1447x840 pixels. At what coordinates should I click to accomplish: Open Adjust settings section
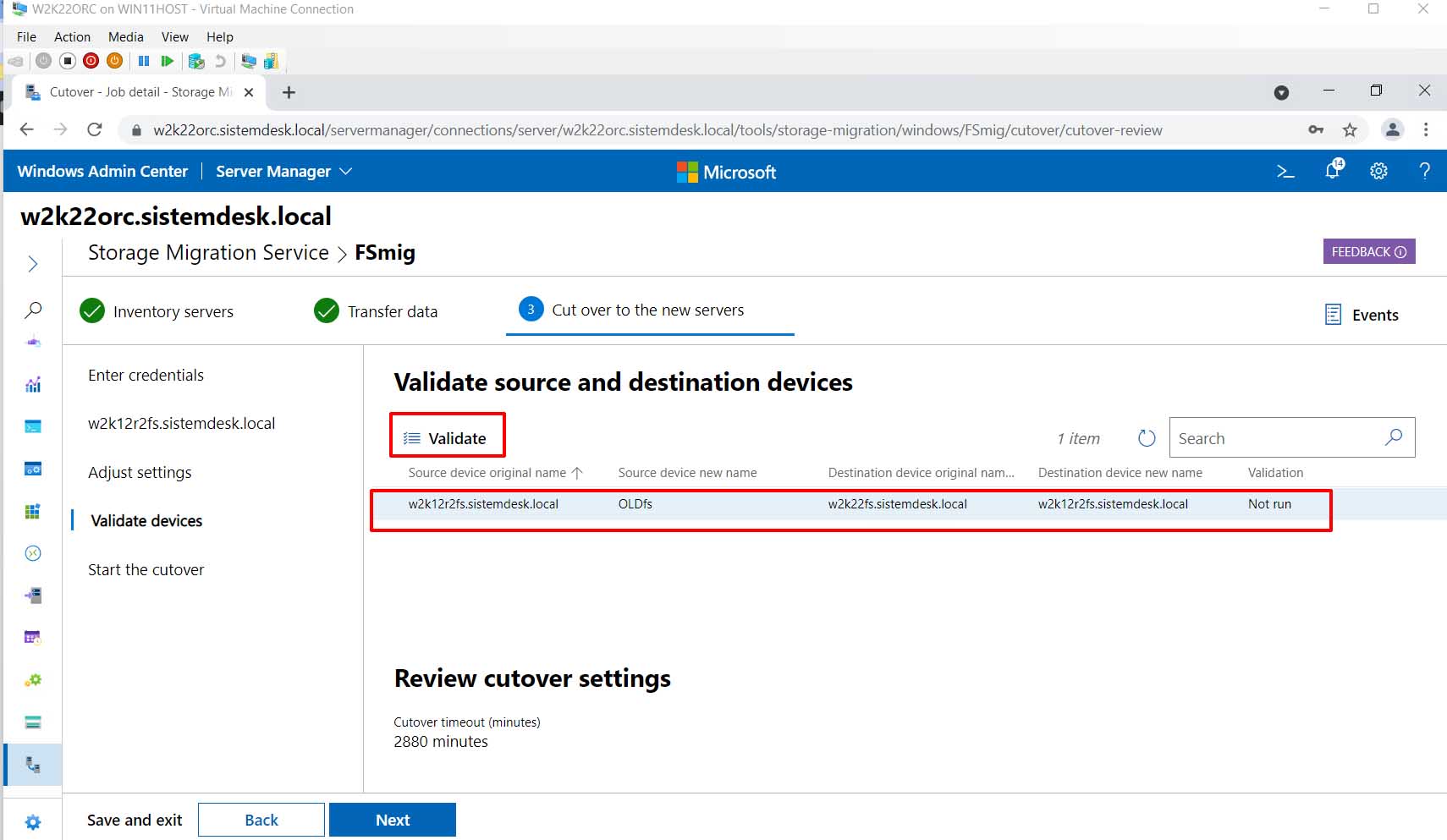click(x=140, y=473)
